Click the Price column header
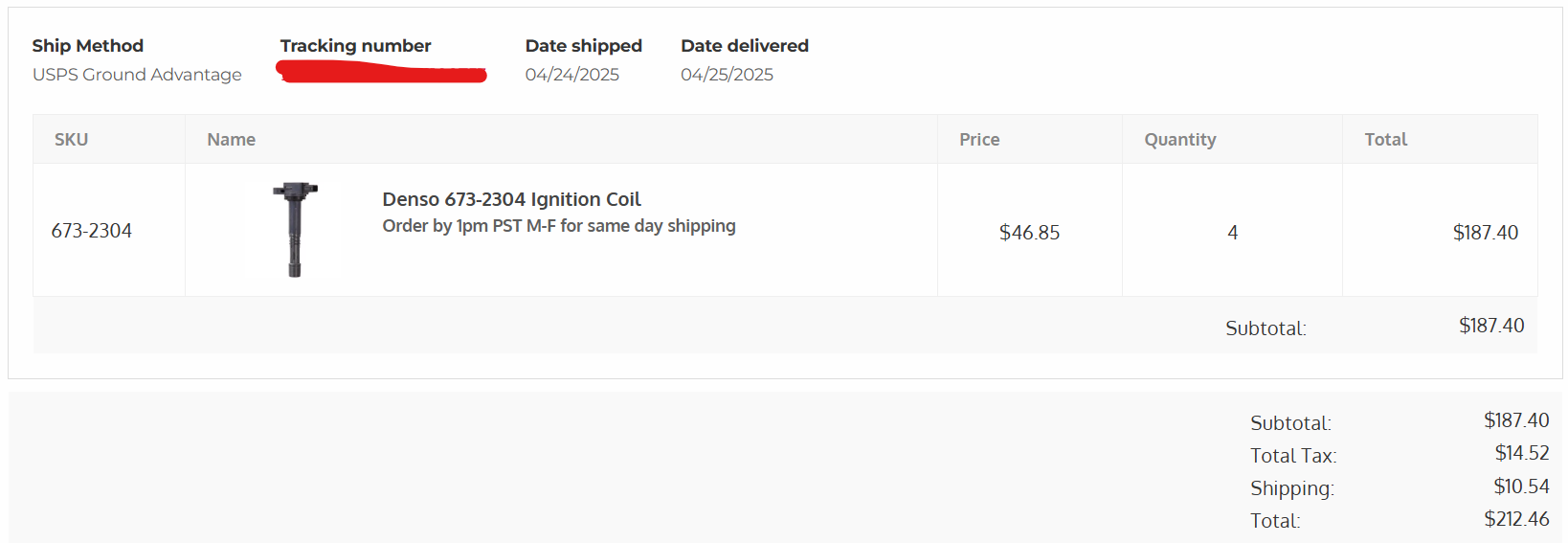Screen dimensions: 1568x543 pyautogui.click(x=978, y=140)
